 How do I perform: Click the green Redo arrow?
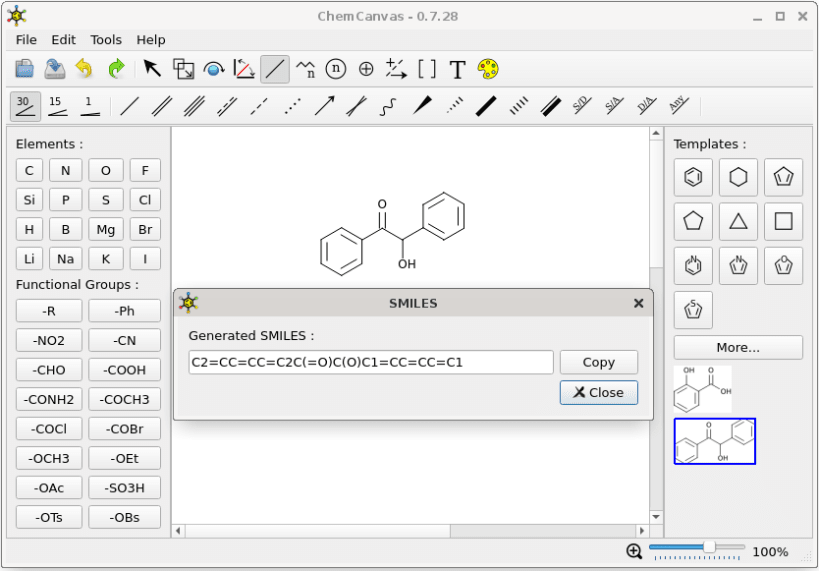click(x=116, y=69)
